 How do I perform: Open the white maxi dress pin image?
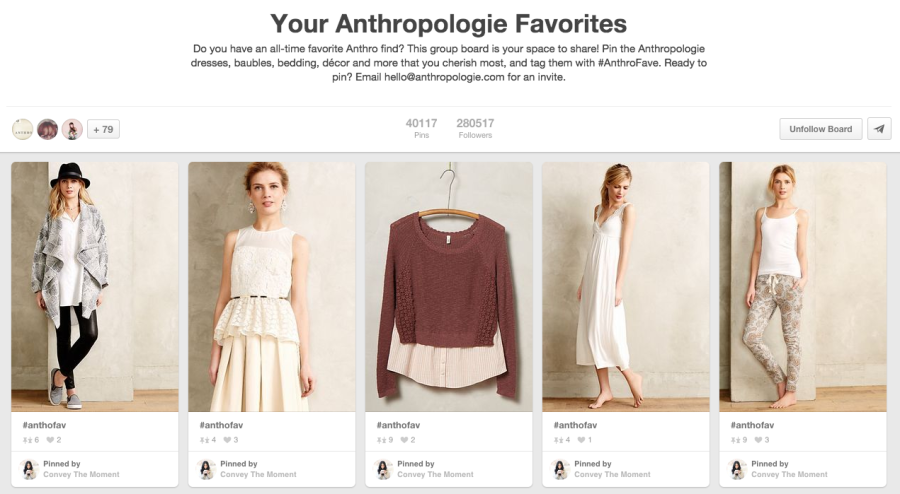[x=625, y=287]
